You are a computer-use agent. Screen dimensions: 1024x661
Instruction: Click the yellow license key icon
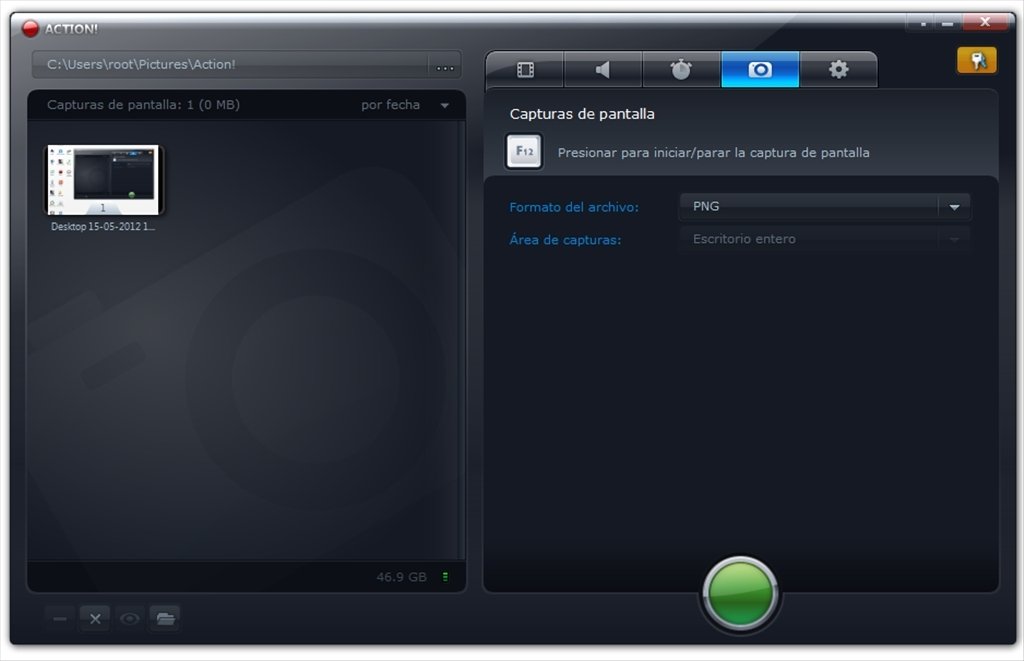click(x=977, y=61)
